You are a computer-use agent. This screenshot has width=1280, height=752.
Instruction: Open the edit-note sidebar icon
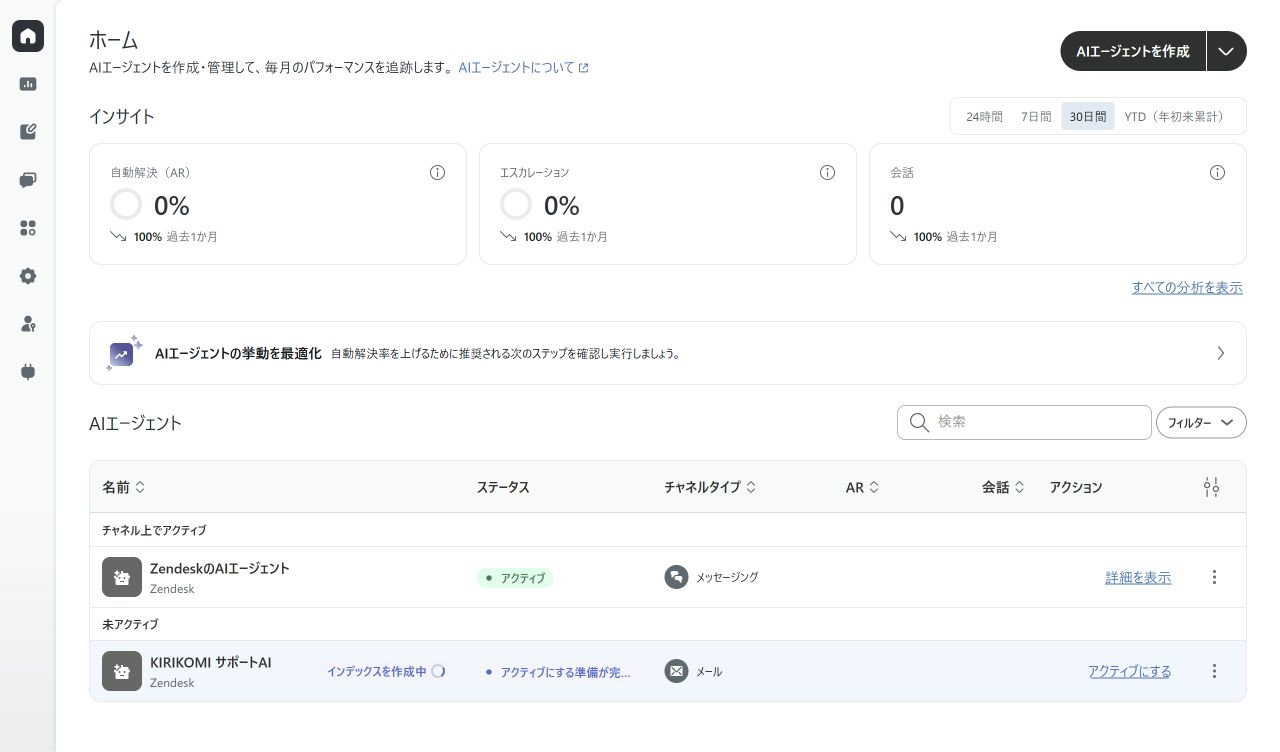click(28, 132)
